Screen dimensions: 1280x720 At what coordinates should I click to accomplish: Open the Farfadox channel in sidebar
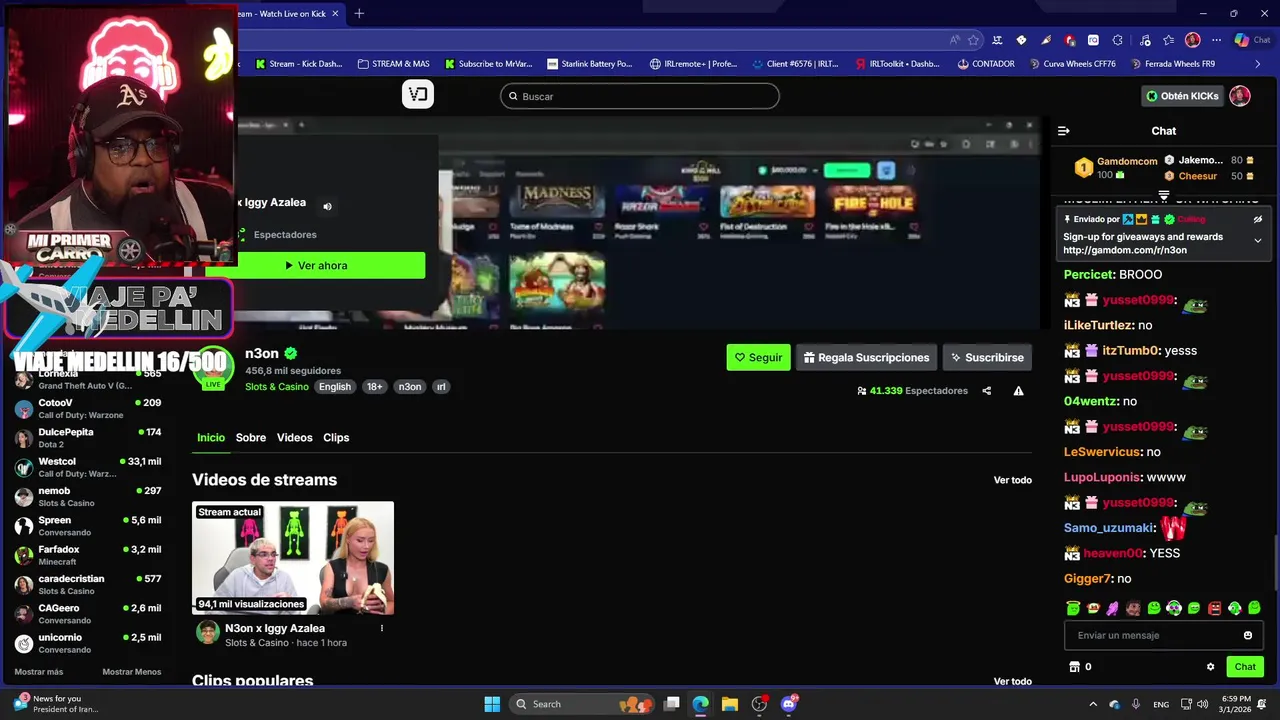[x=88, y=555]
